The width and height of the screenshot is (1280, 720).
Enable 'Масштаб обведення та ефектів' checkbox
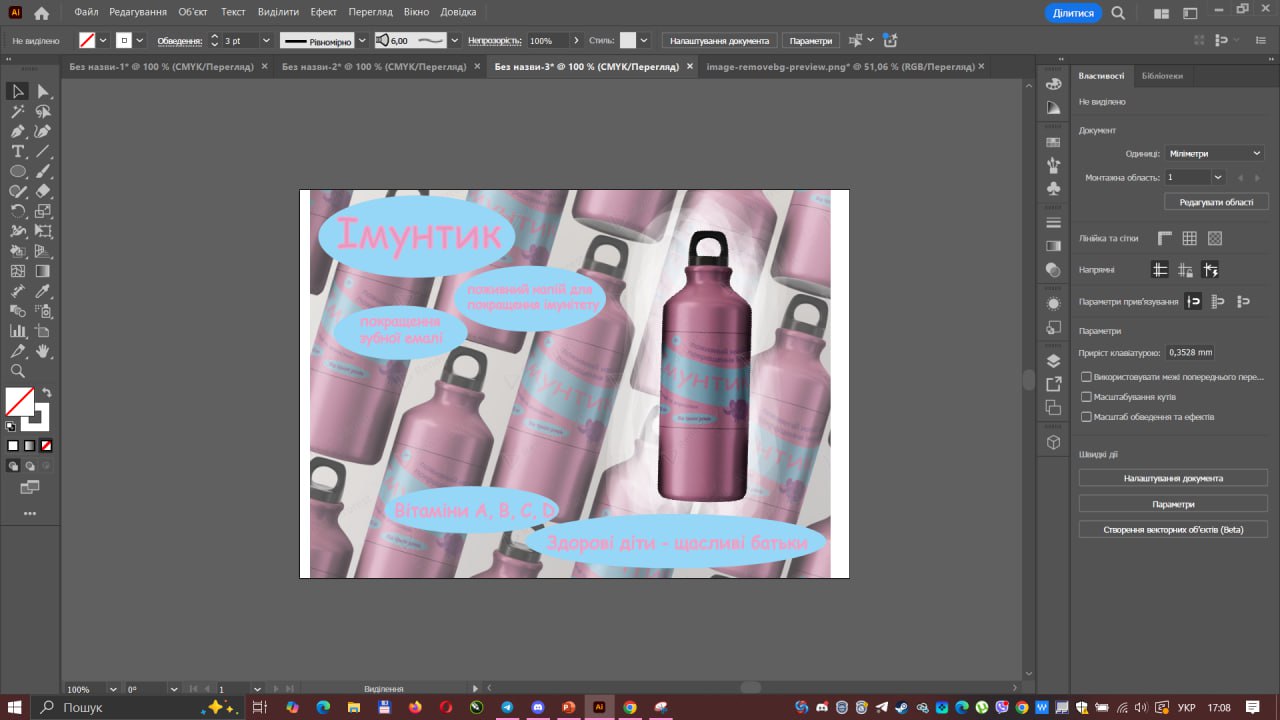(x=1086, y=417)
